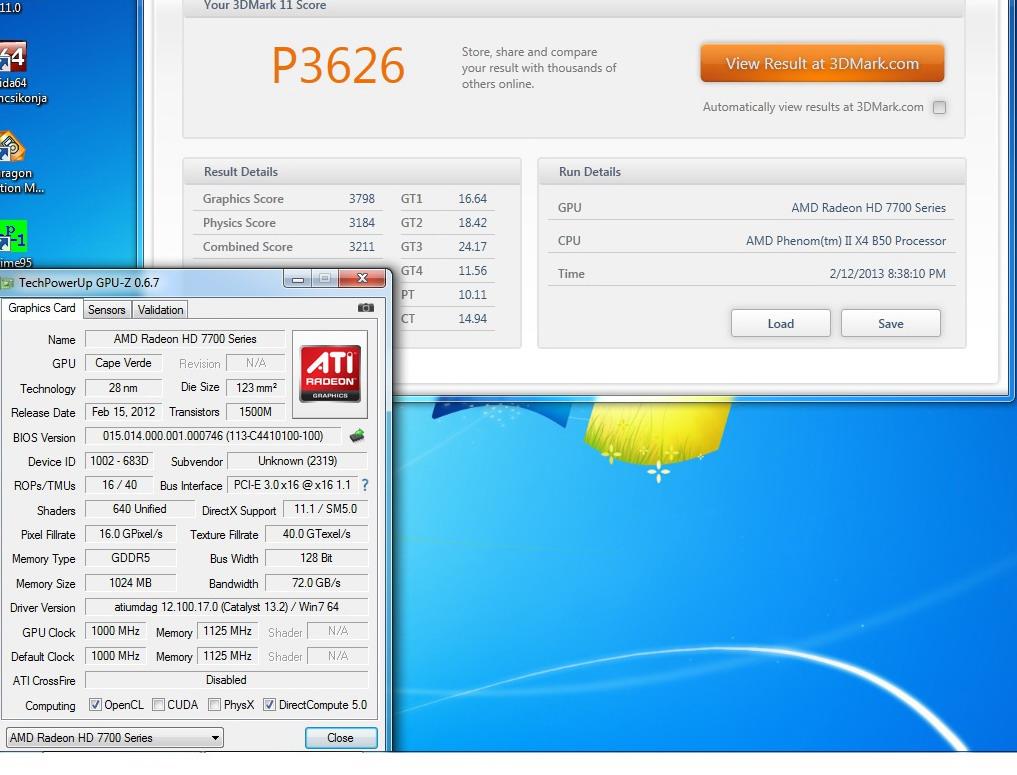Click the BIOS save chip icon

pos(357,436)
